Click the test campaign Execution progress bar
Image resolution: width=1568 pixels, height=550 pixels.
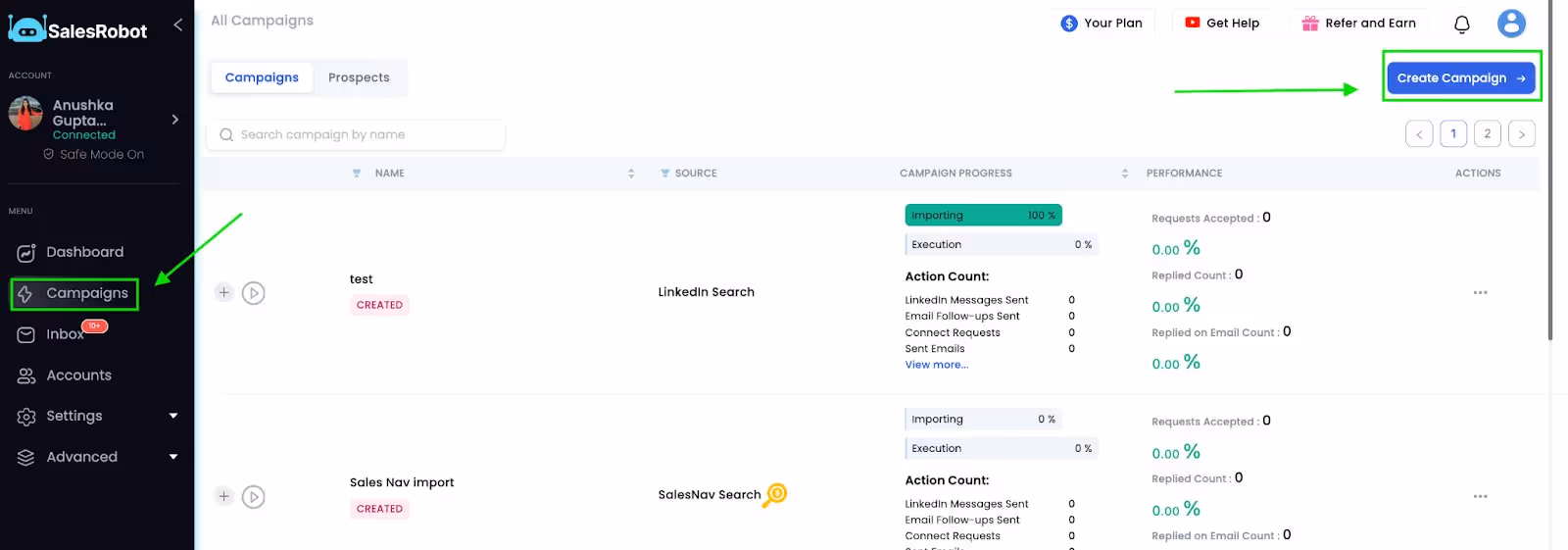pyautogui.click(x=1002, y=244)
